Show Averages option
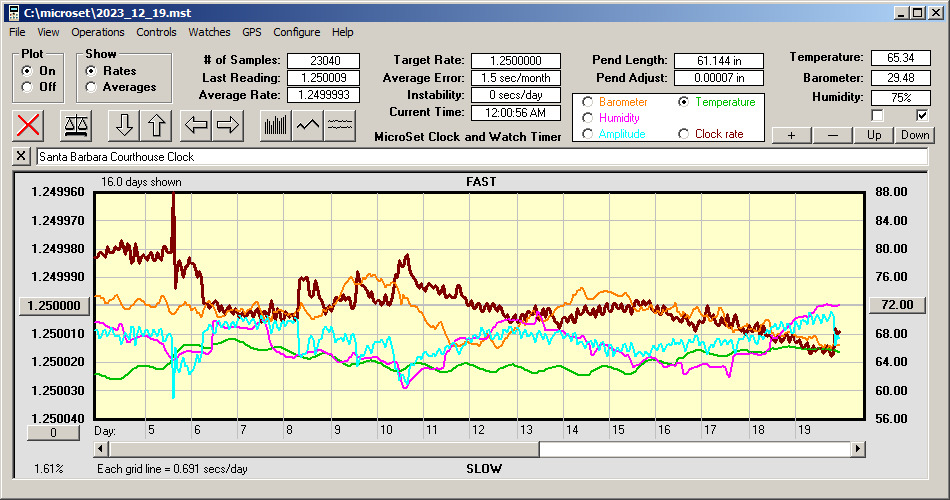Viewport: 950px width, 500px height. (x=91, y=87)
